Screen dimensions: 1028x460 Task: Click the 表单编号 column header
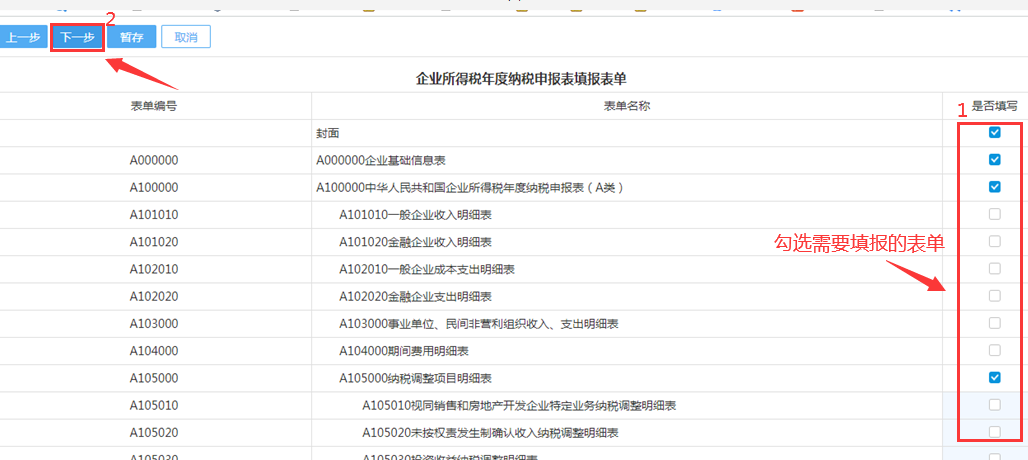pos(154,106)
